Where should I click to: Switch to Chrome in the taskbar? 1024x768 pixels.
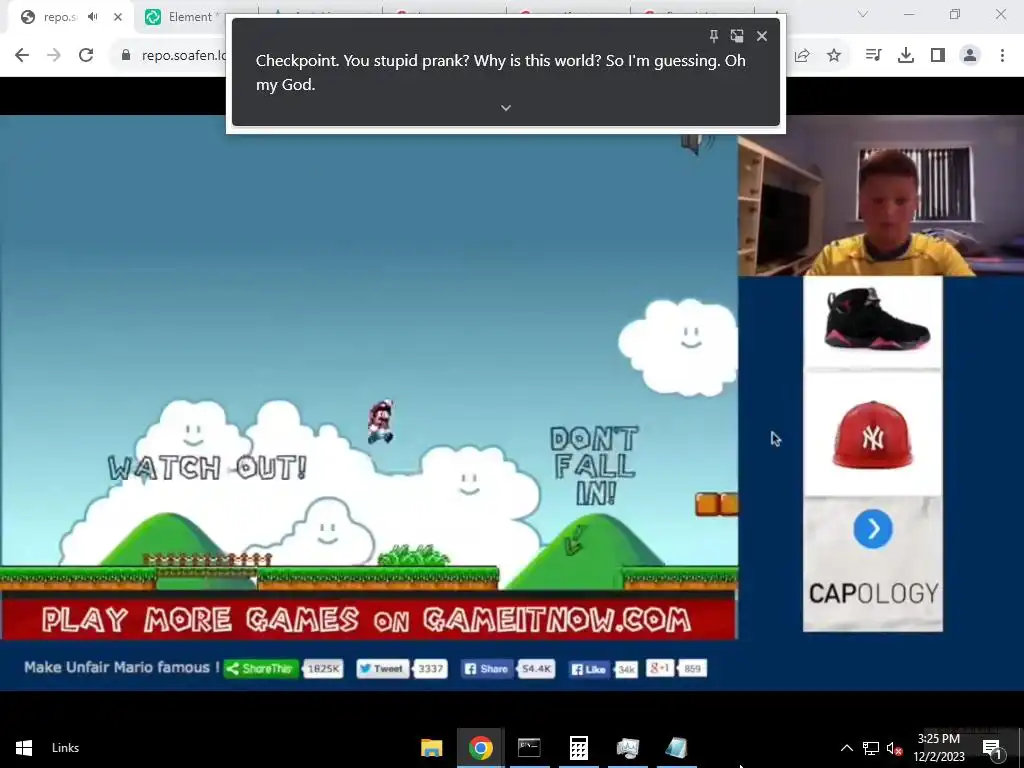coord(480,748)
